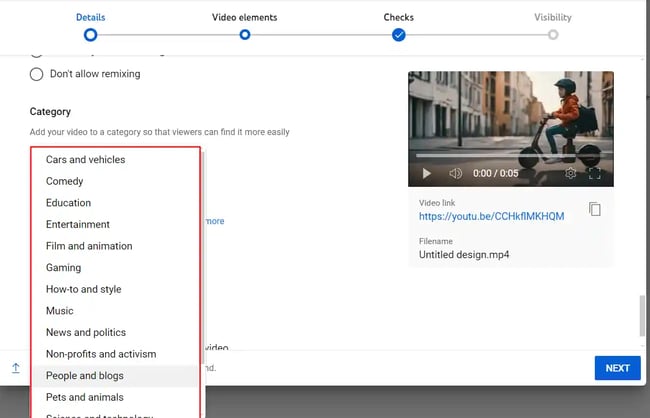Choose How-to and style category
The image size is (650, 418).
(115, 289)
